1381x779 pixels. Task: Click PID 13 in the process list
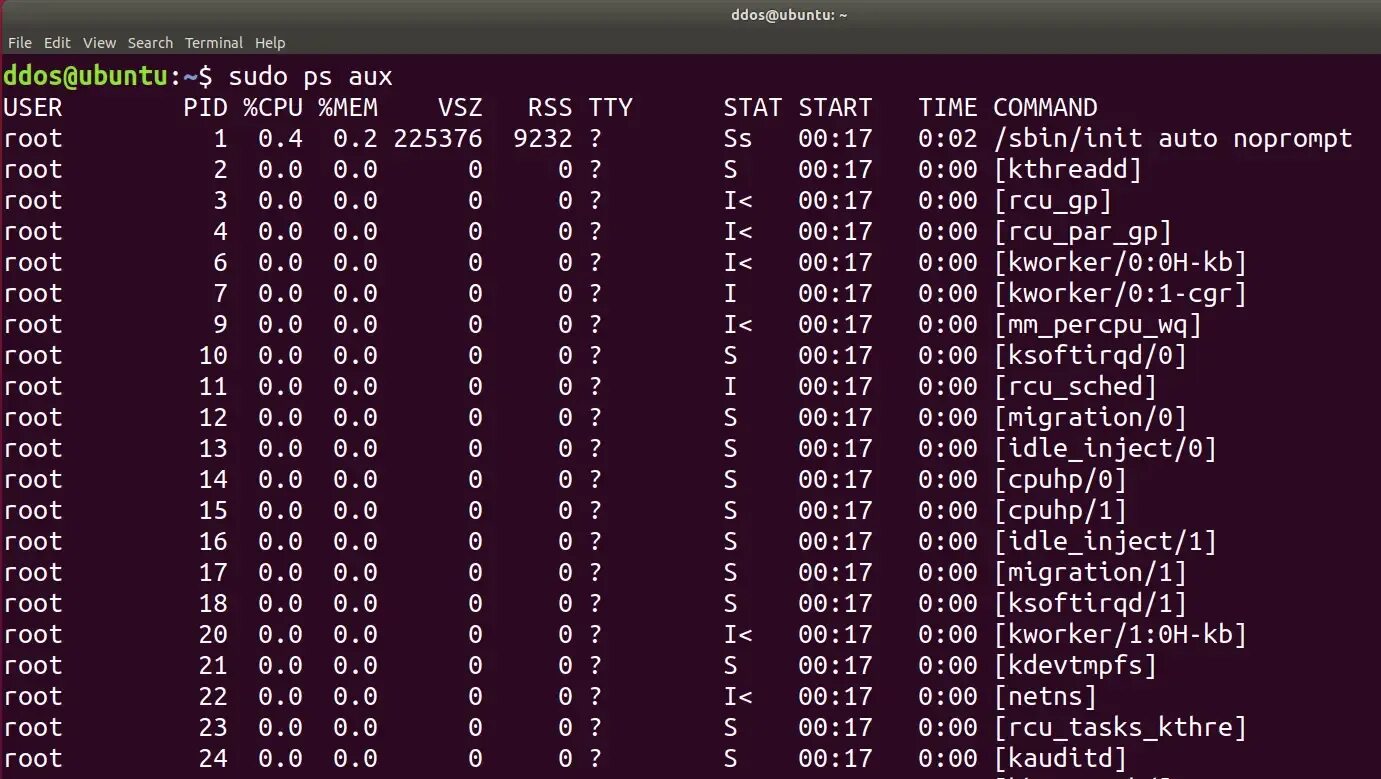click(213, 448)
